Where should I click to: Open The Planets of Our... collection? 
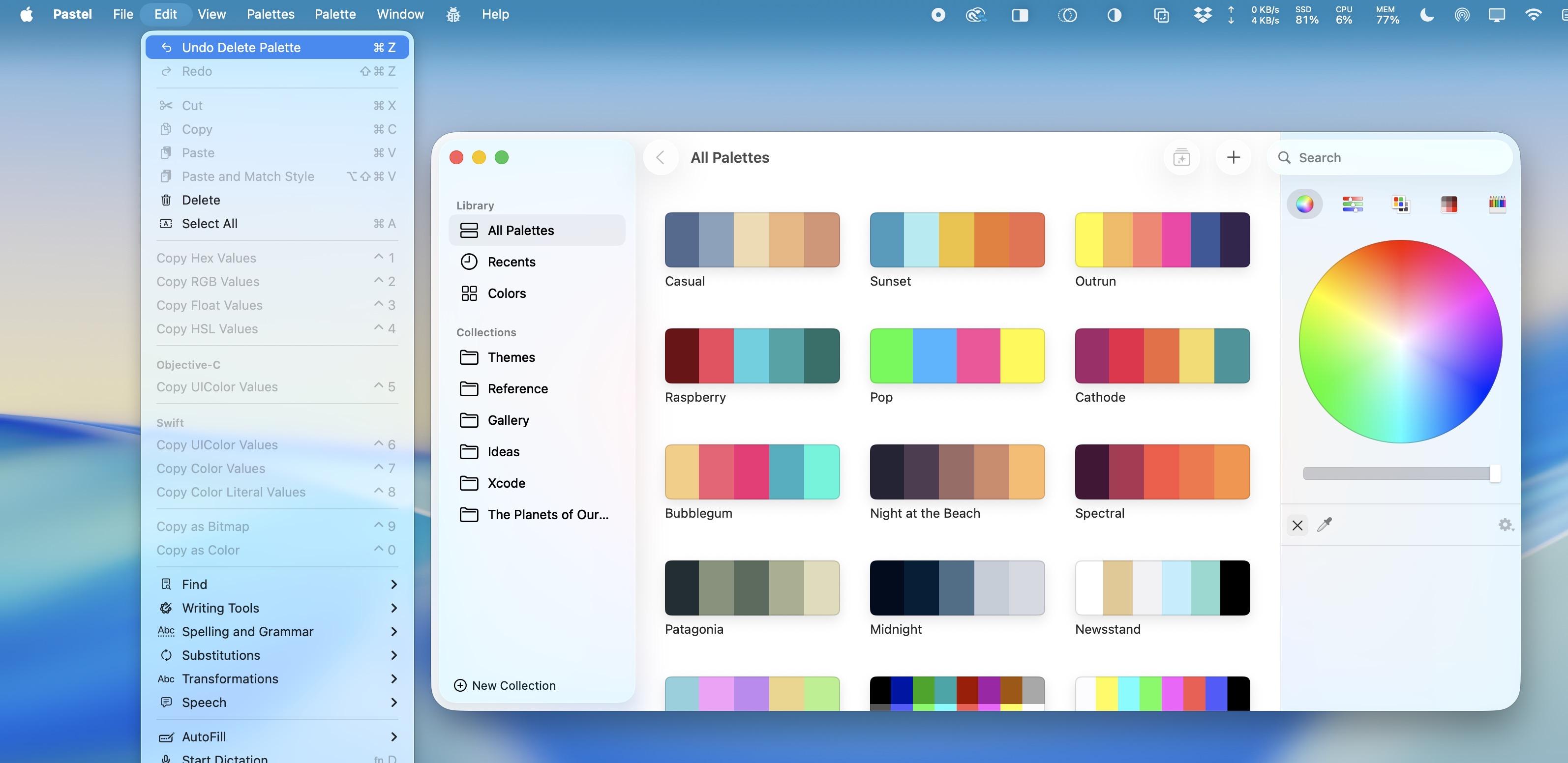click(537, 515)
